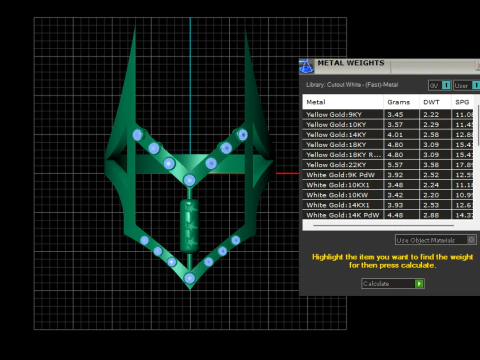This screenshot has width=480, height=360.
Task: Toggle the GV library switch
Action: coord(446,85)
